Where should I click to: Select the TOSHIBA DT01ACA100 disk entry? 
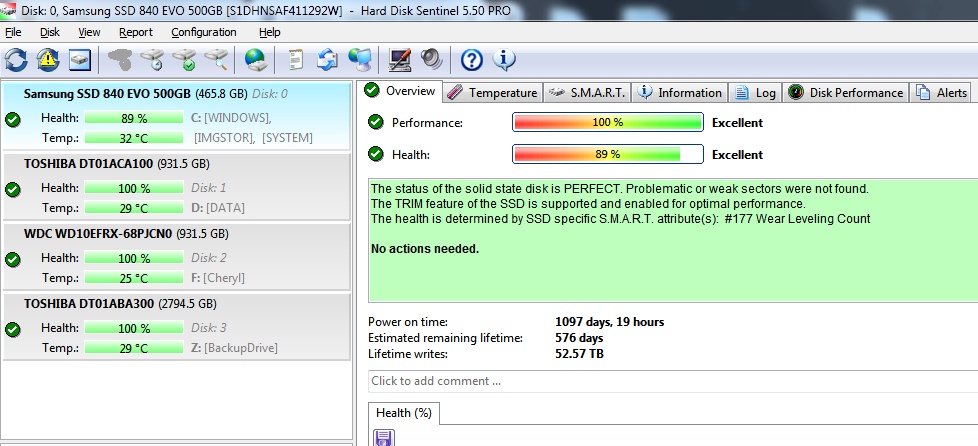pyautogui.click(x=177, y=187)
